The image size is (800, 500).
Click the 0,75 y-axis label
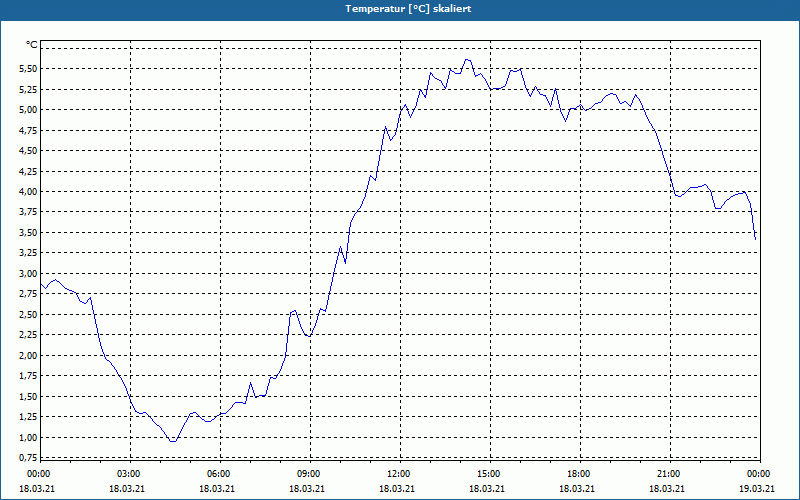(x=27, y=458)
